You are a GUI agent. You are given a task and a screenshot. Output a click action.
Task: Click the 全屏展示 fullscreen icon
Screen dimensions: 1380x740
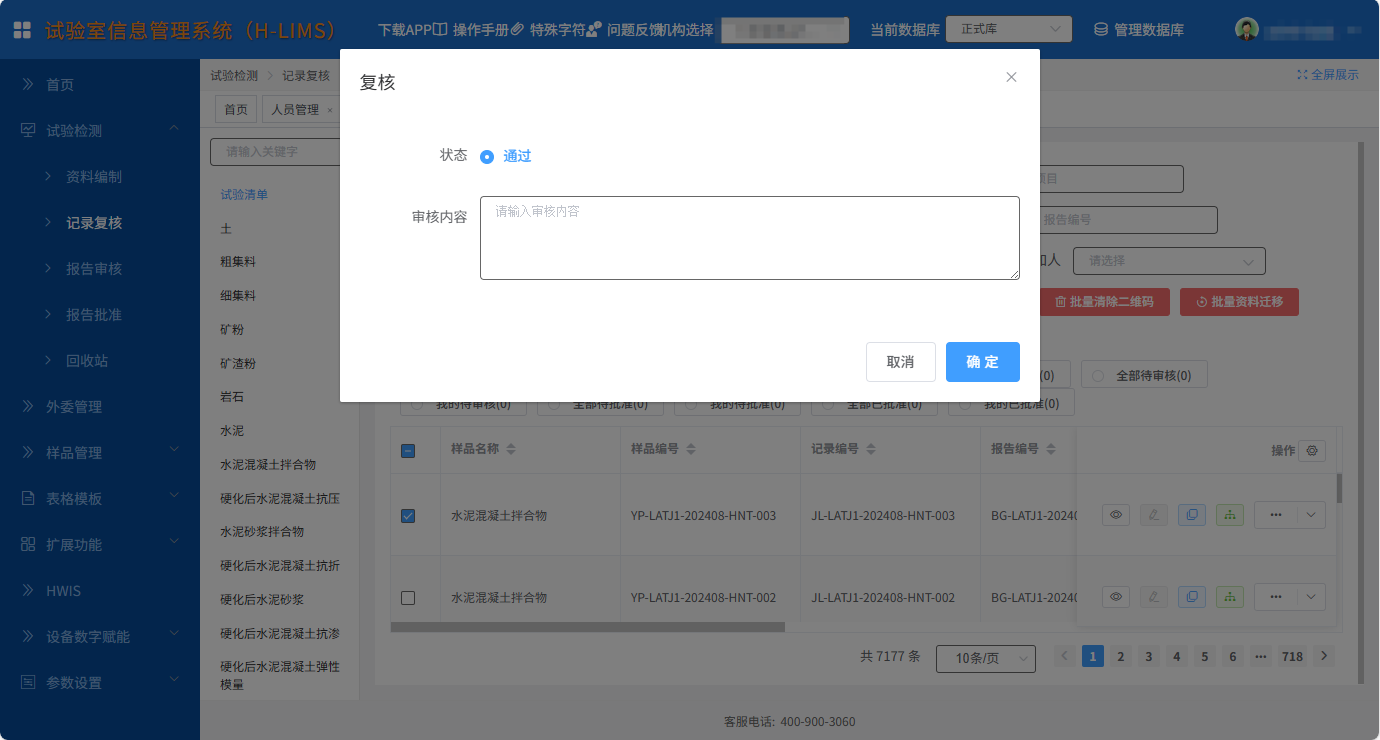pyautogui.click(x=1302, y=75)
